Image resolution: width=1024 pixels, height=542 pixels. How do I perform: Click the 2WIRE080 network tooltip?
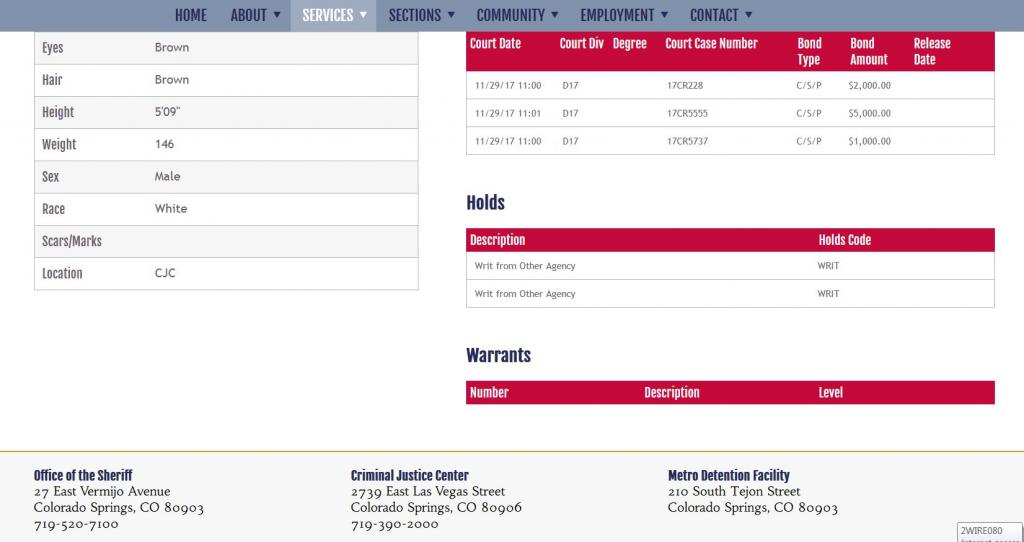(x=988, y=532)
